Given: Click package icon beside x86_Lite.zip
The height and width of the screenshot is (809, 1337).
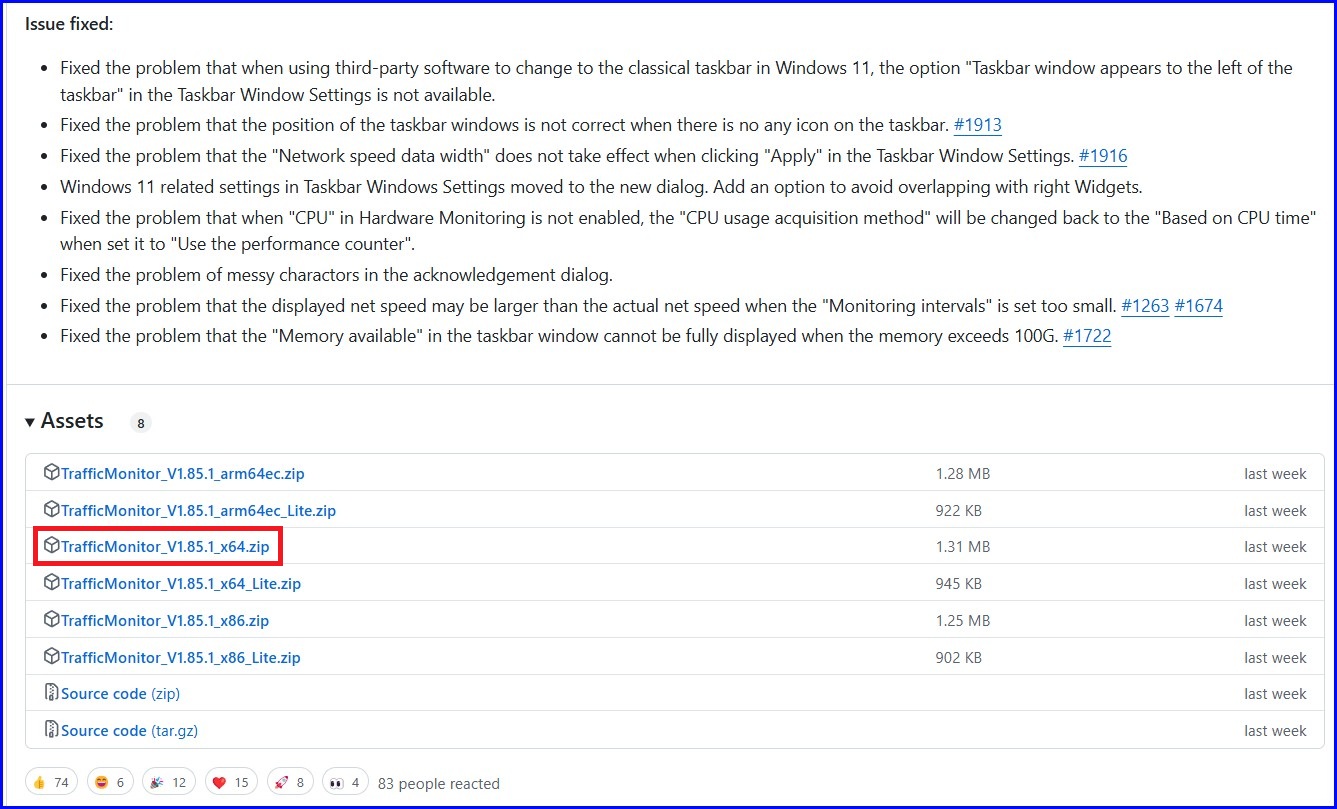Looking at the screenshot, I should pyautogui.click(x=51, y=656).
